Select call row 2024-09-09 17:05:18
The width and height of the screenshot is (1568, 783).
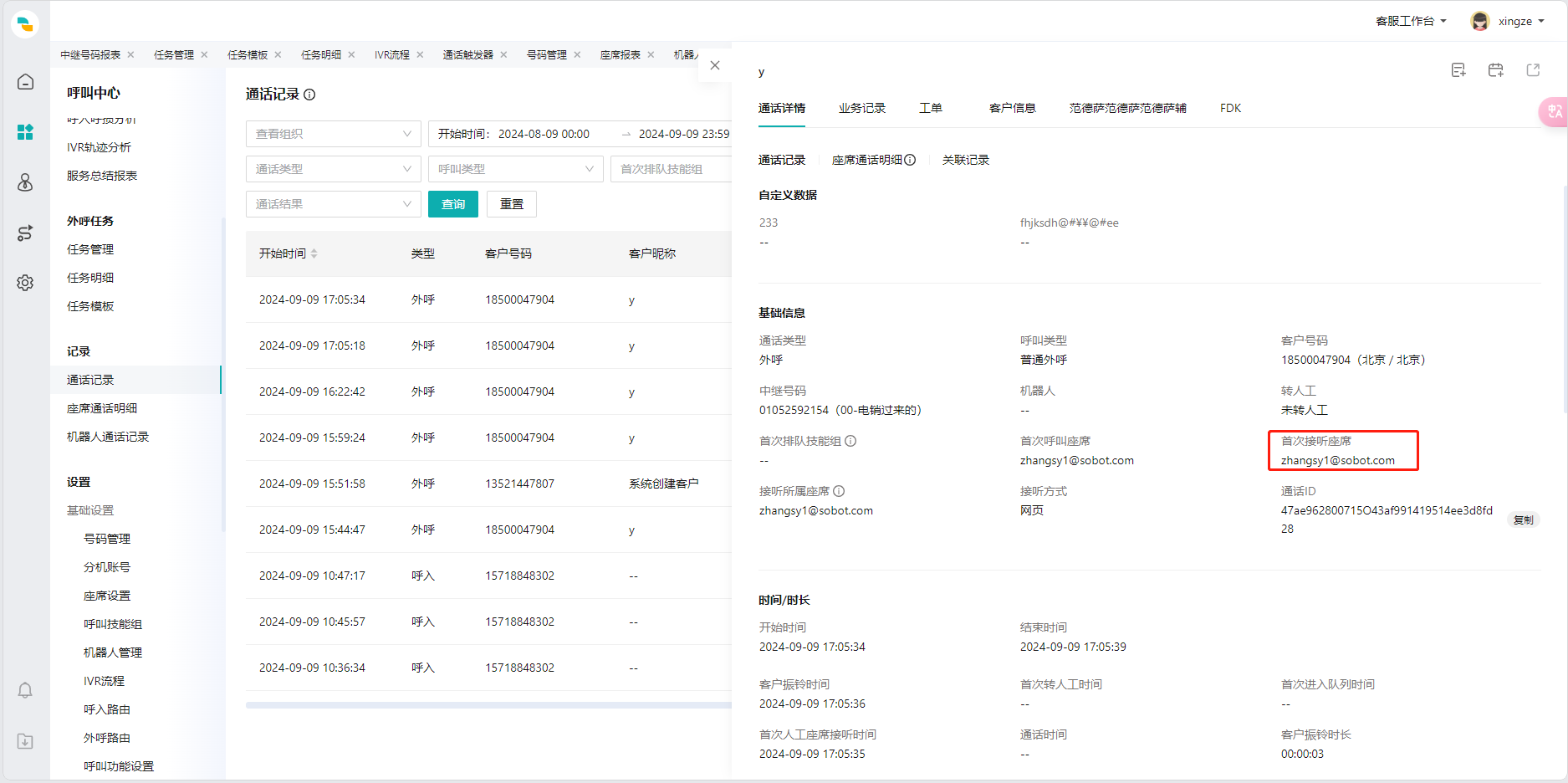[x=488, y=345]
